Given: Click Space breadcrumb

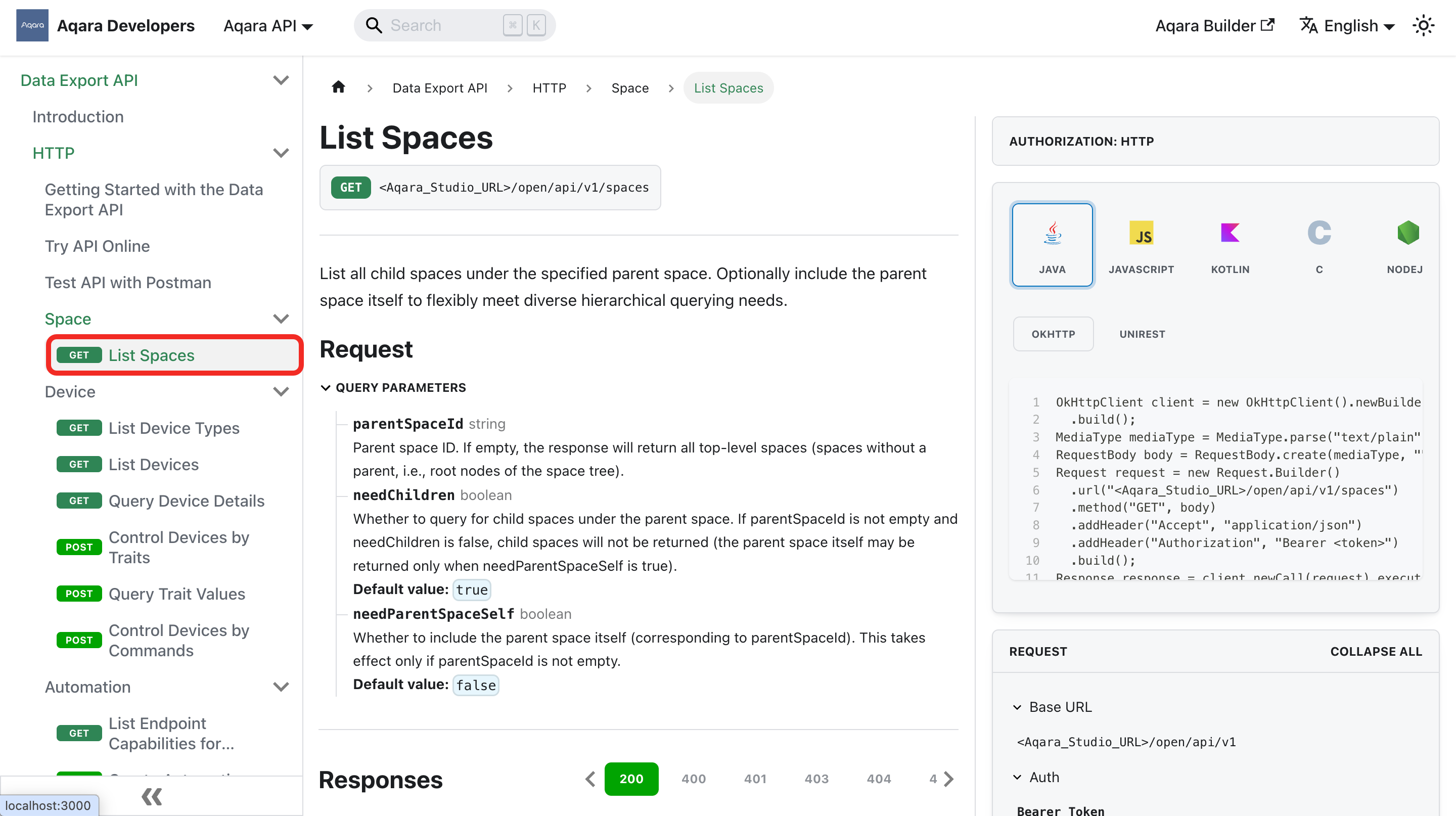Looking at the screenshot, I should pyautogui.click(x=629, y=88).
